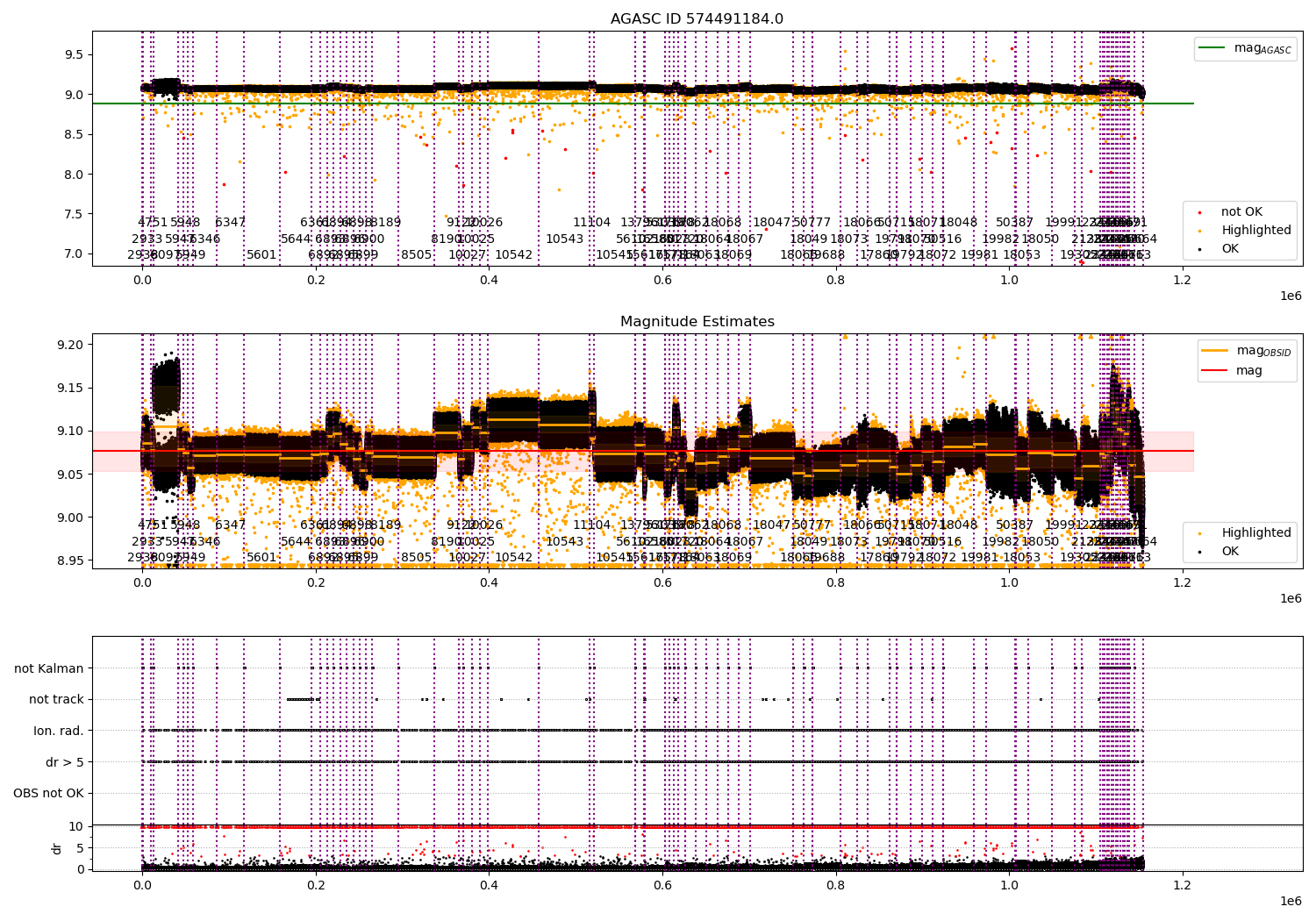Select the red-line 'mag' legend entry

1233,370
